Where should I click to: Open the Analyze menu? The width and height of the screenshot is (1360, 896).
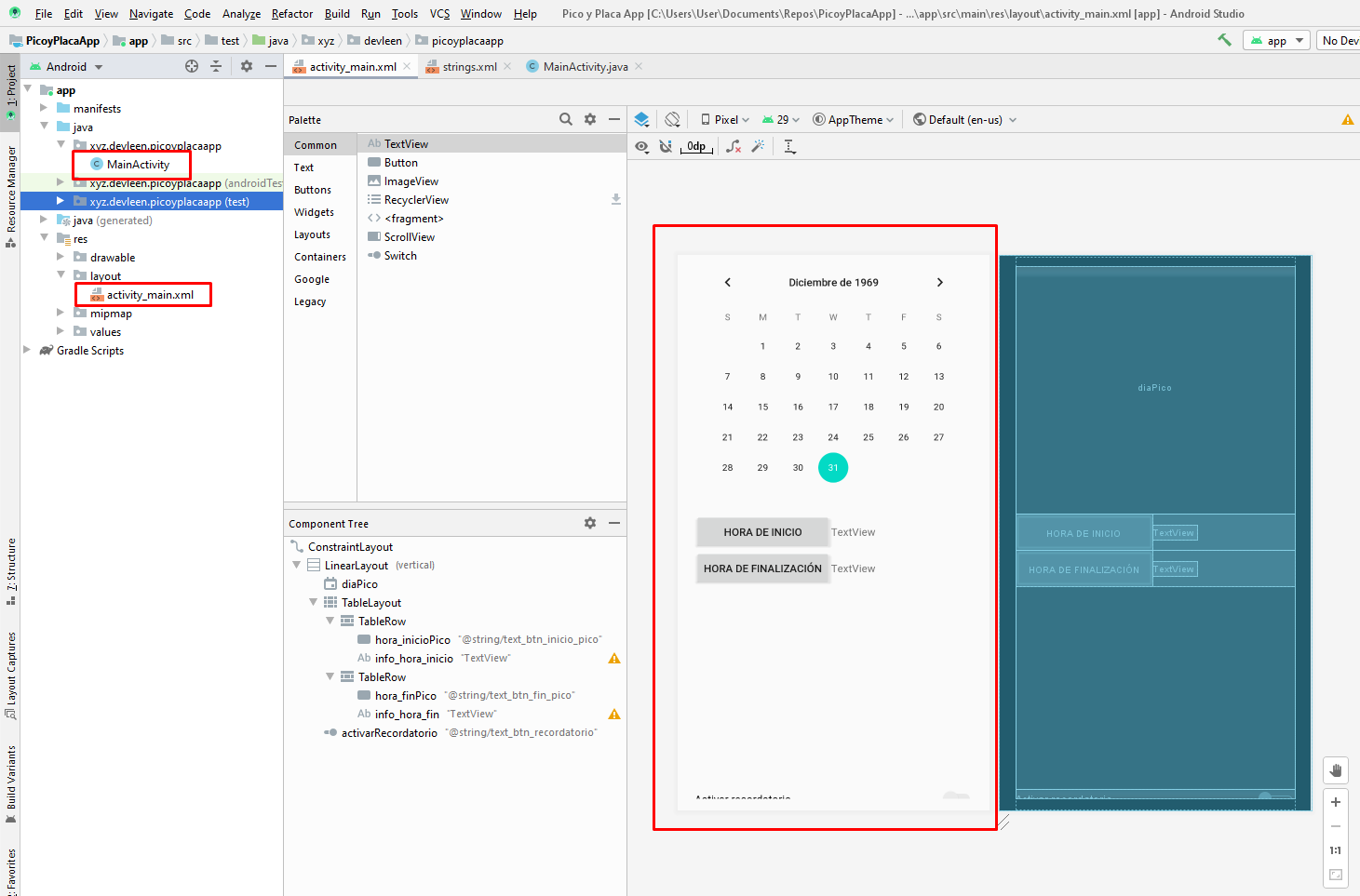pyautogui.click(x=241, y=13)
